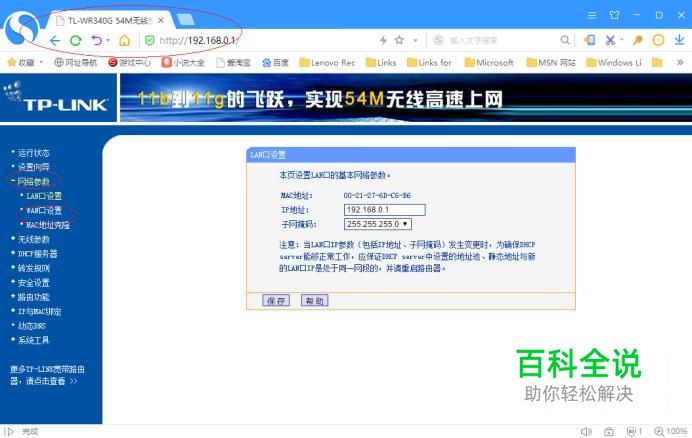Select the TL-WR340G 54M tab

coord(109,20)
